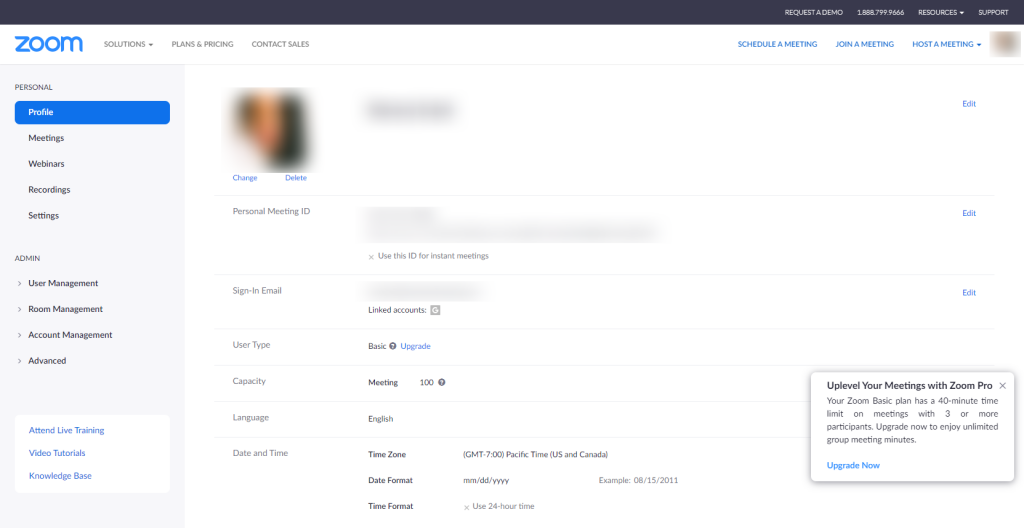Click the help icon beside Meeting capacity 100
1024x528 pixels.
click(x=442, y=382)
